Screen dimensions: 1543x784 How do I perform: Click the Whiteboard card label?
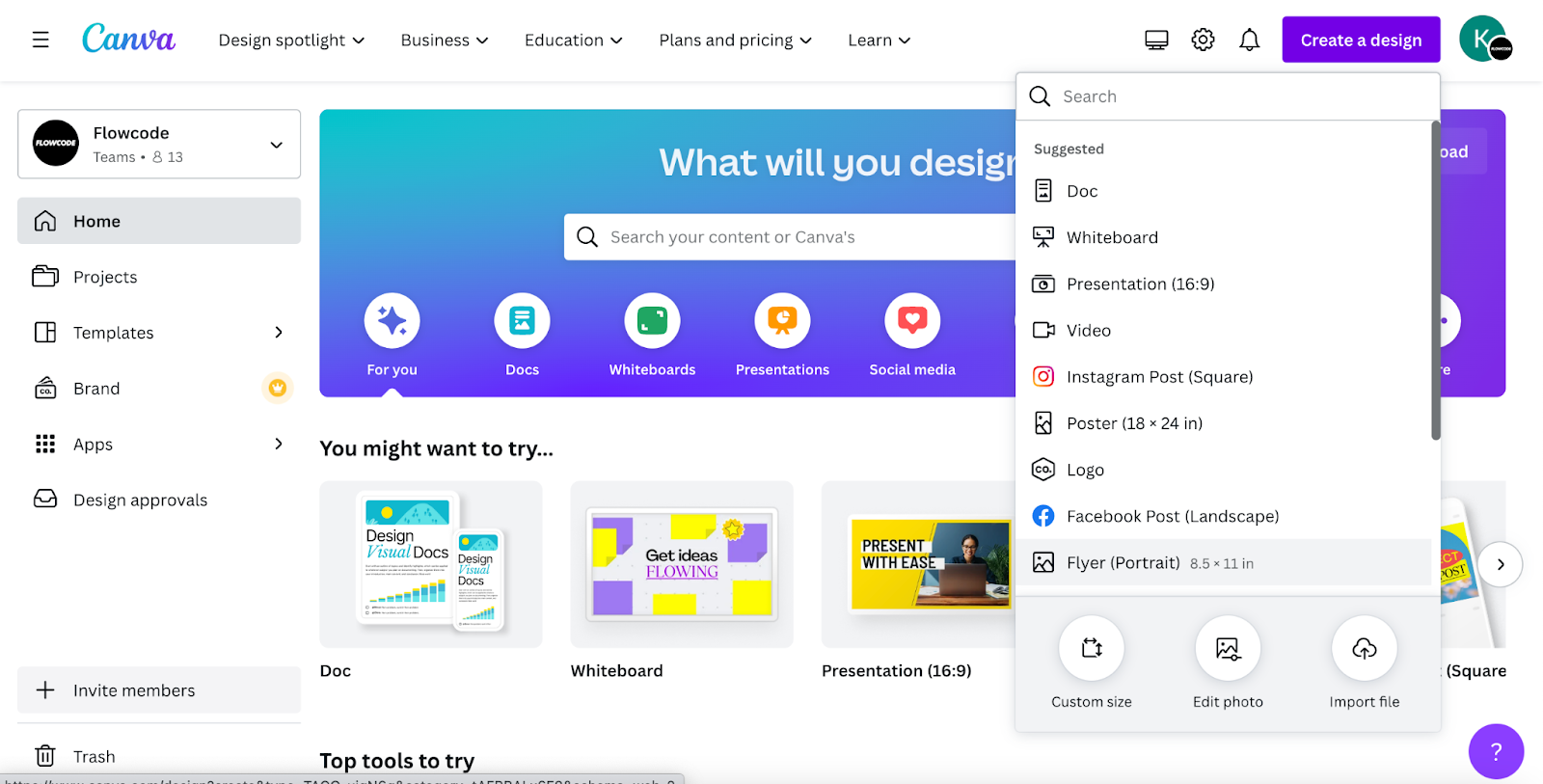(x=616, y=670)
